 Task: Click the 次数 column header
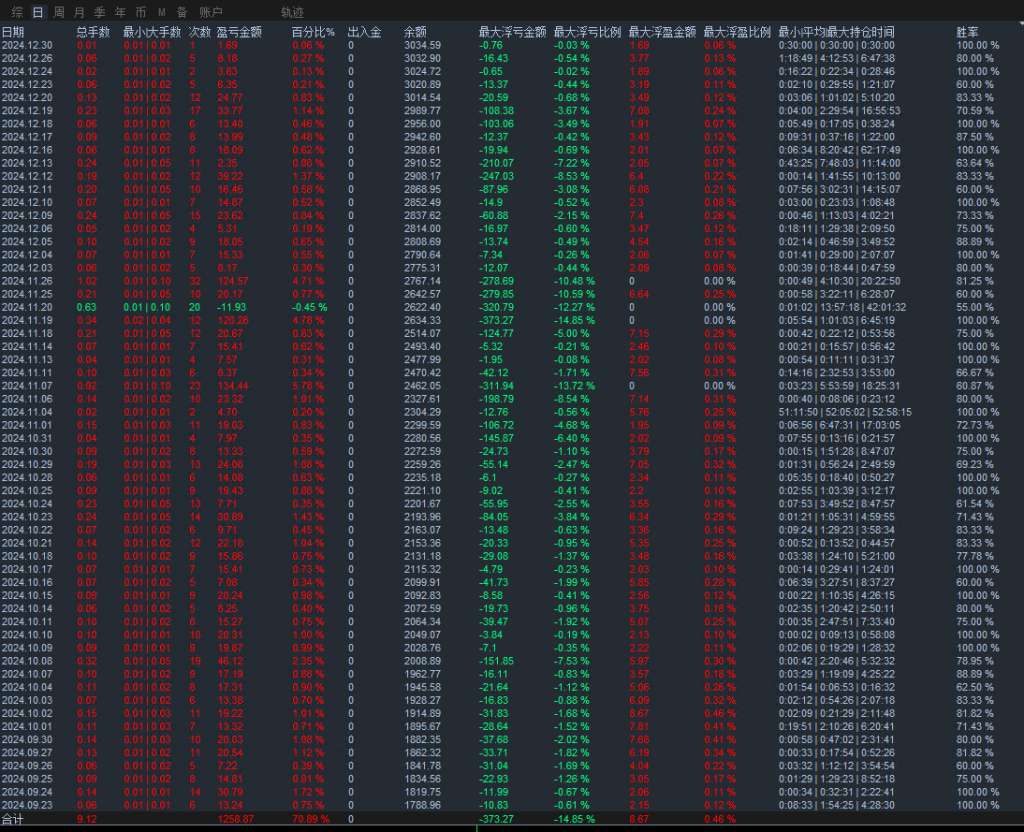coord(199,32)
